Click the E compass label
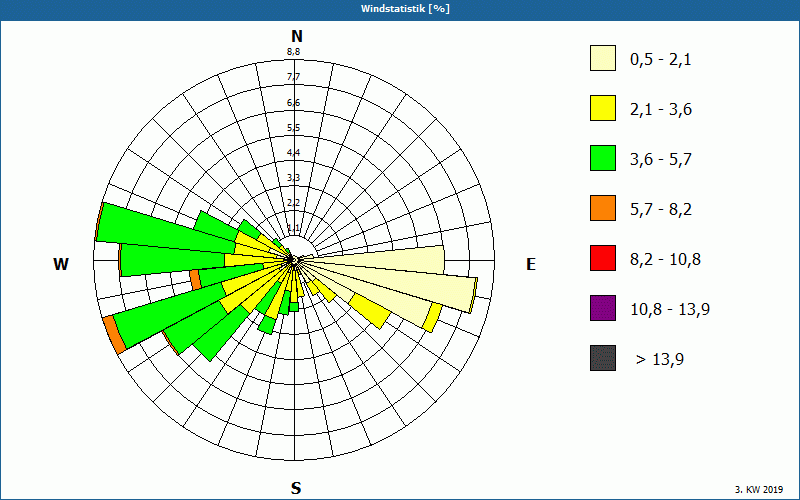This screenshot has width=800, height=500. click(531, 264)
